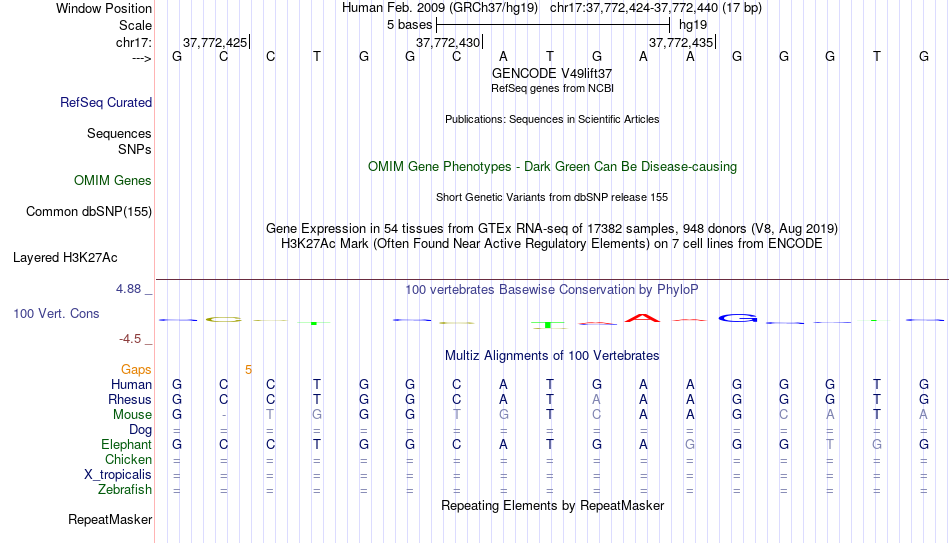The height and width of the screenshot is (543, 950).
Task: Select the SNPs track label
Action: tap(135, 149)
